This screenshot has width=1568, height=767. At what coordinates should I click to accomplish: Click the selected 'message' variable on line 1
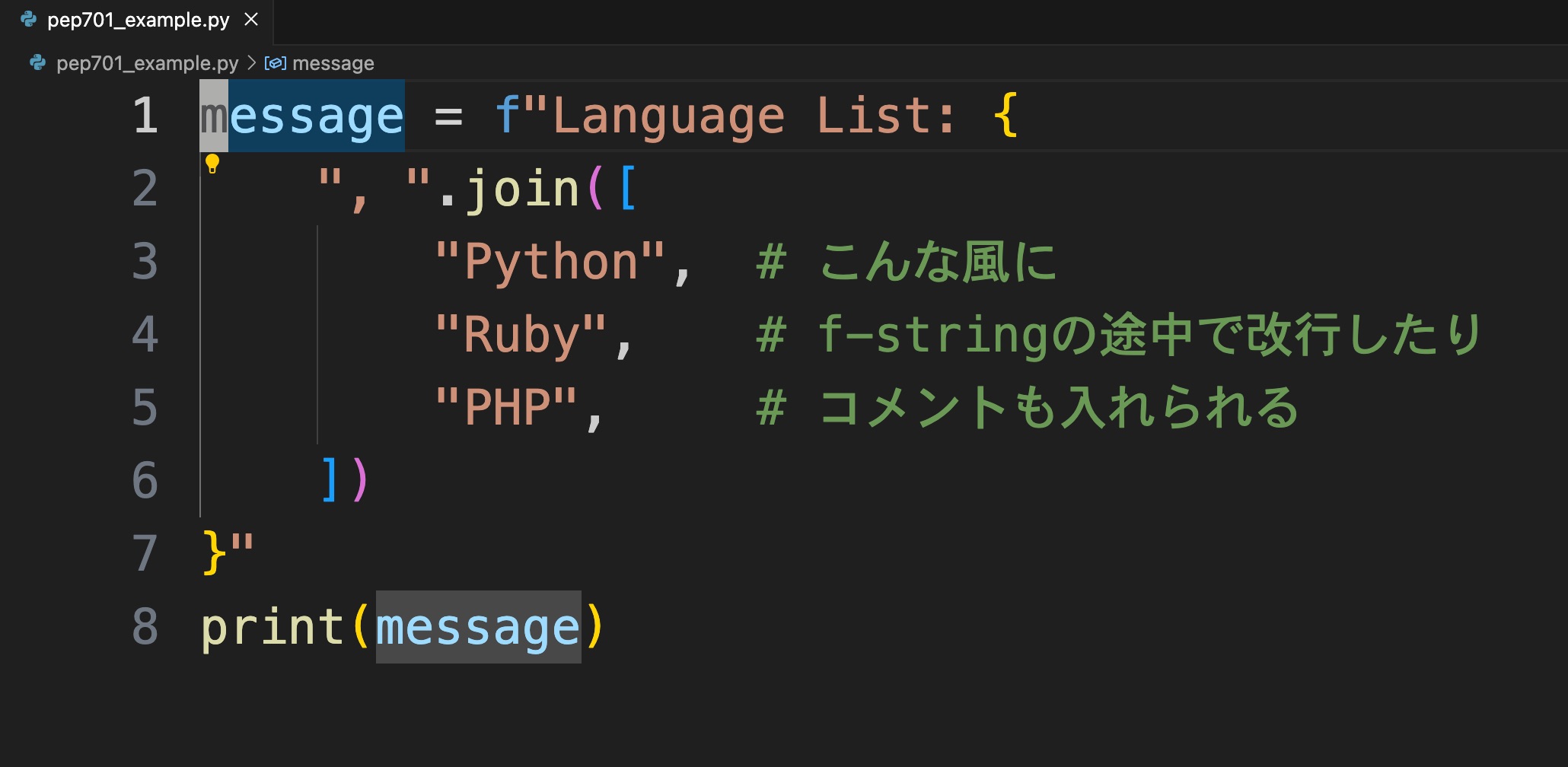[302, 116]
